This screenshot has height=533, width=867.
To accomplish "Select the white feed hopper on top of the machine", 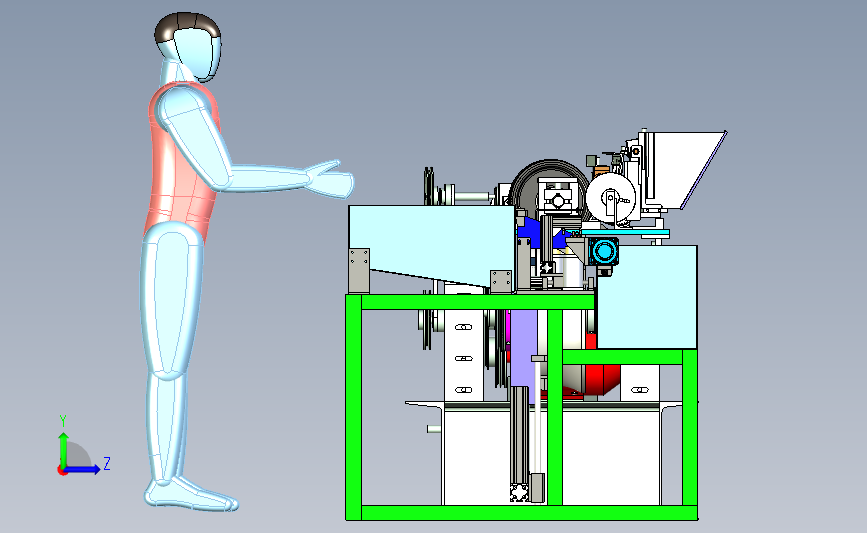I will (685, 169).
